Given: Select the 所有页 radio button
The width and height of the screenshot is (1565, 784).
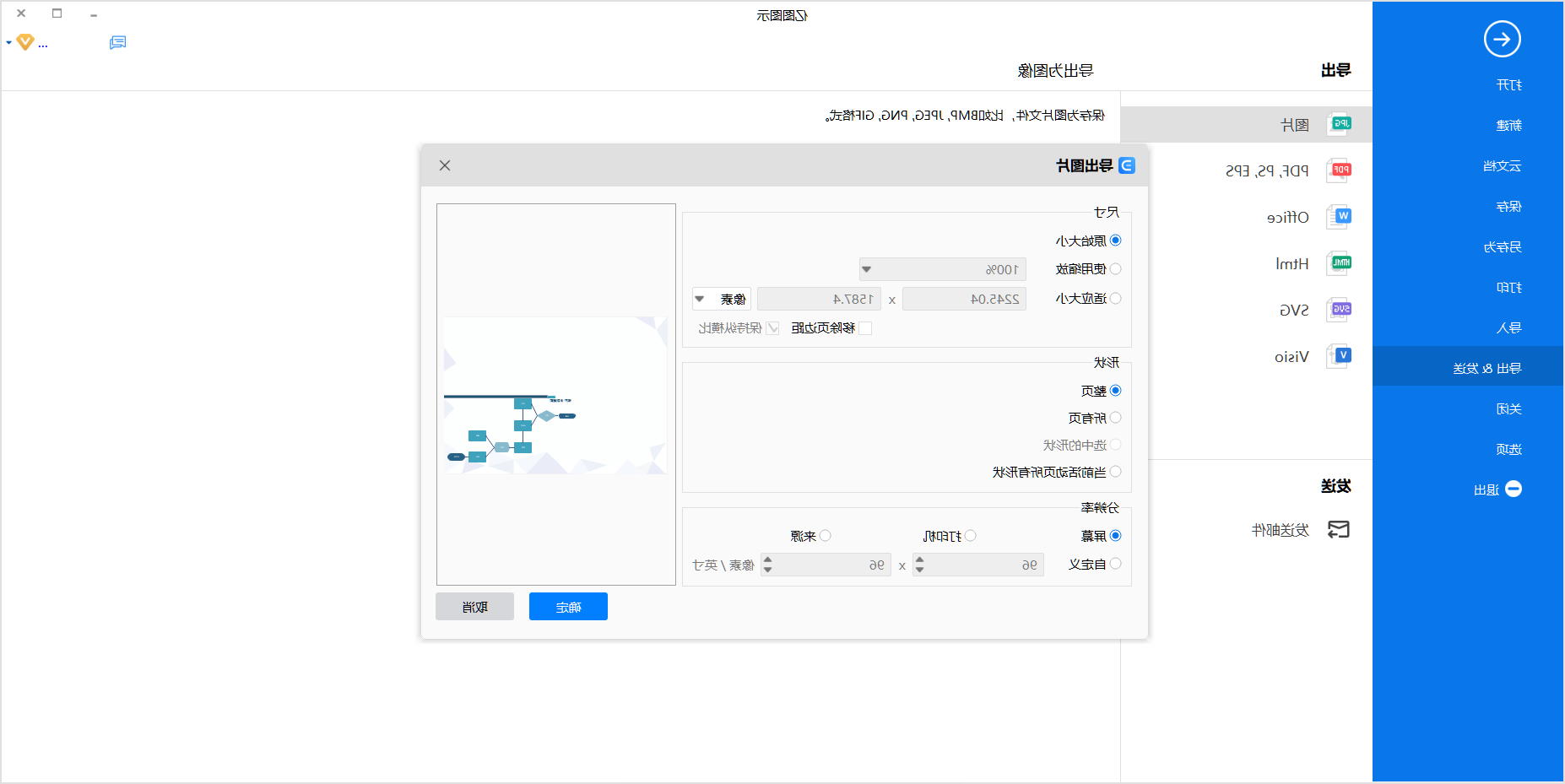Looking at the screenshot, I should point(1115,418).
